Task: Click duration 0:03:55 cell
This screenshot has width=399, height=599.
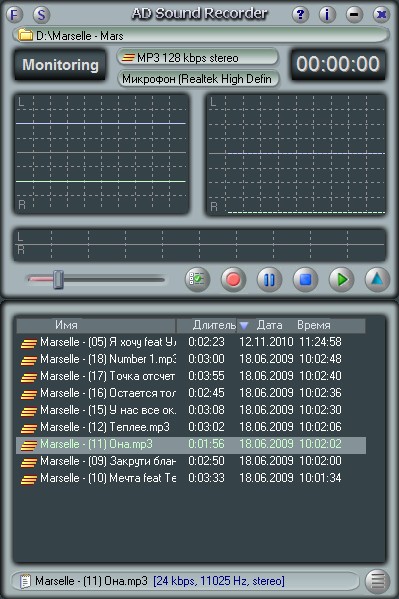Action: coord(206,376)
